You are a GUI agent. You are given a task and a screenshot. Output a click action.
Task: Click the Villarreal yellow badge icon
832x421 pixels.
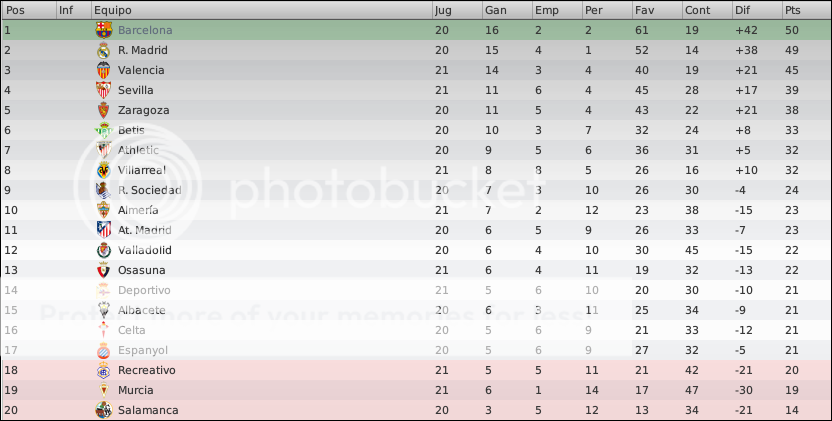103,170
